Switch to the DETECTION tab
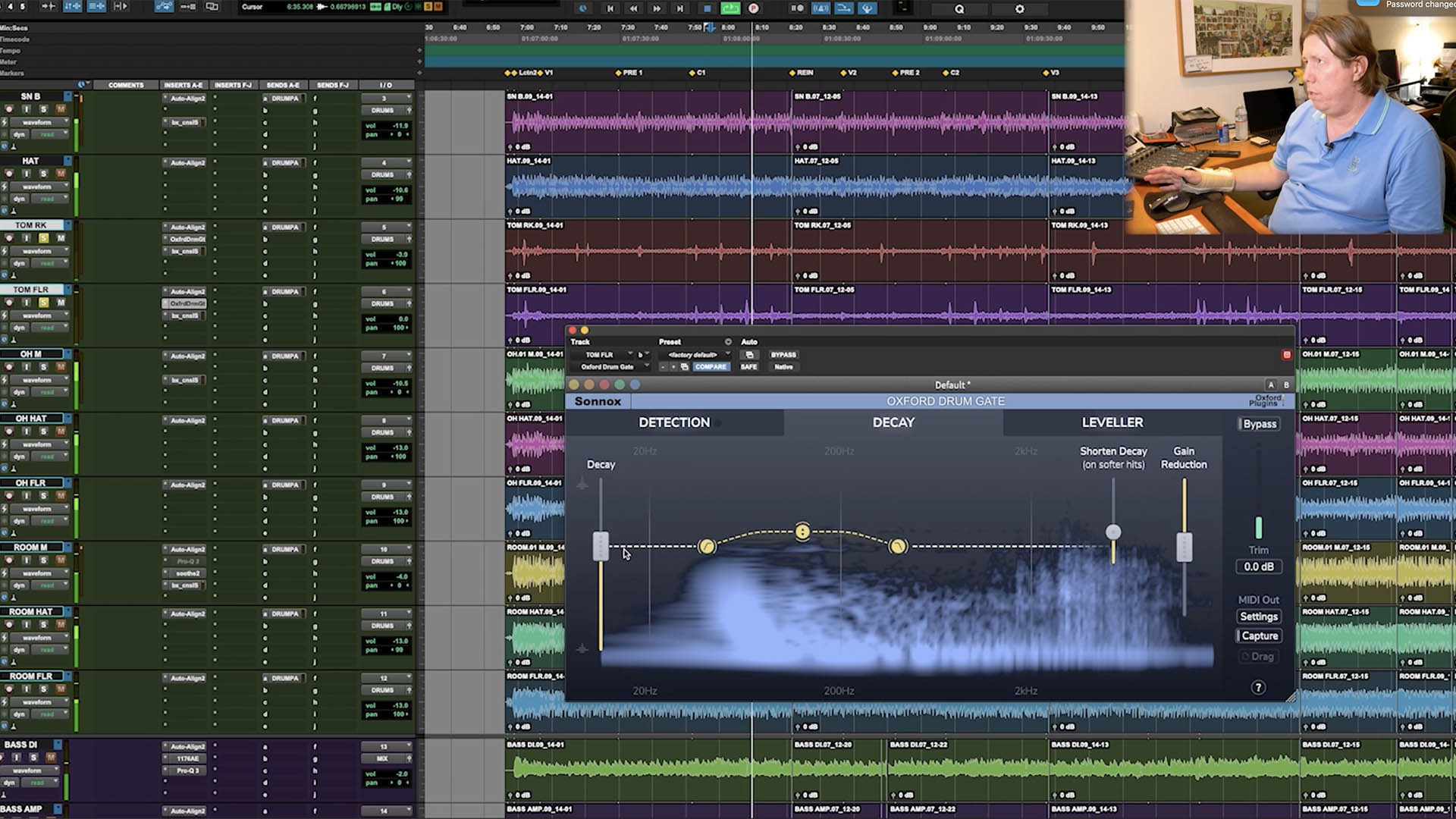This screenshot has width=1456, height=819. coord(674,423)
